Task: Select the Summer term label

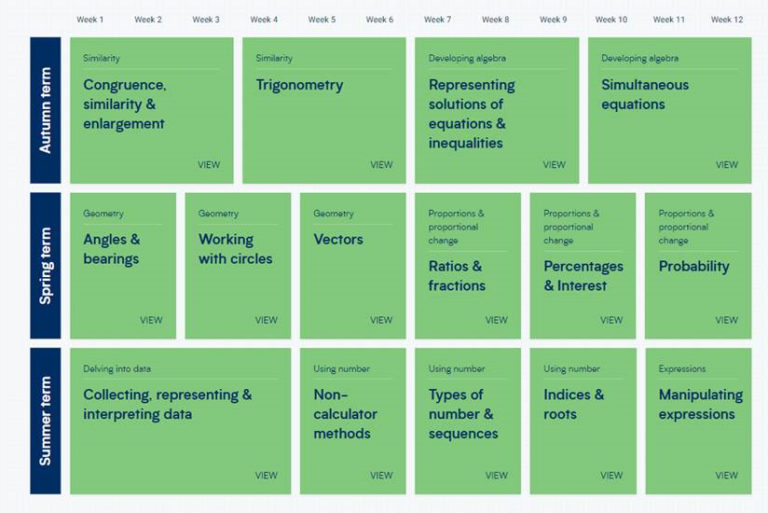Action: [46, 421]
